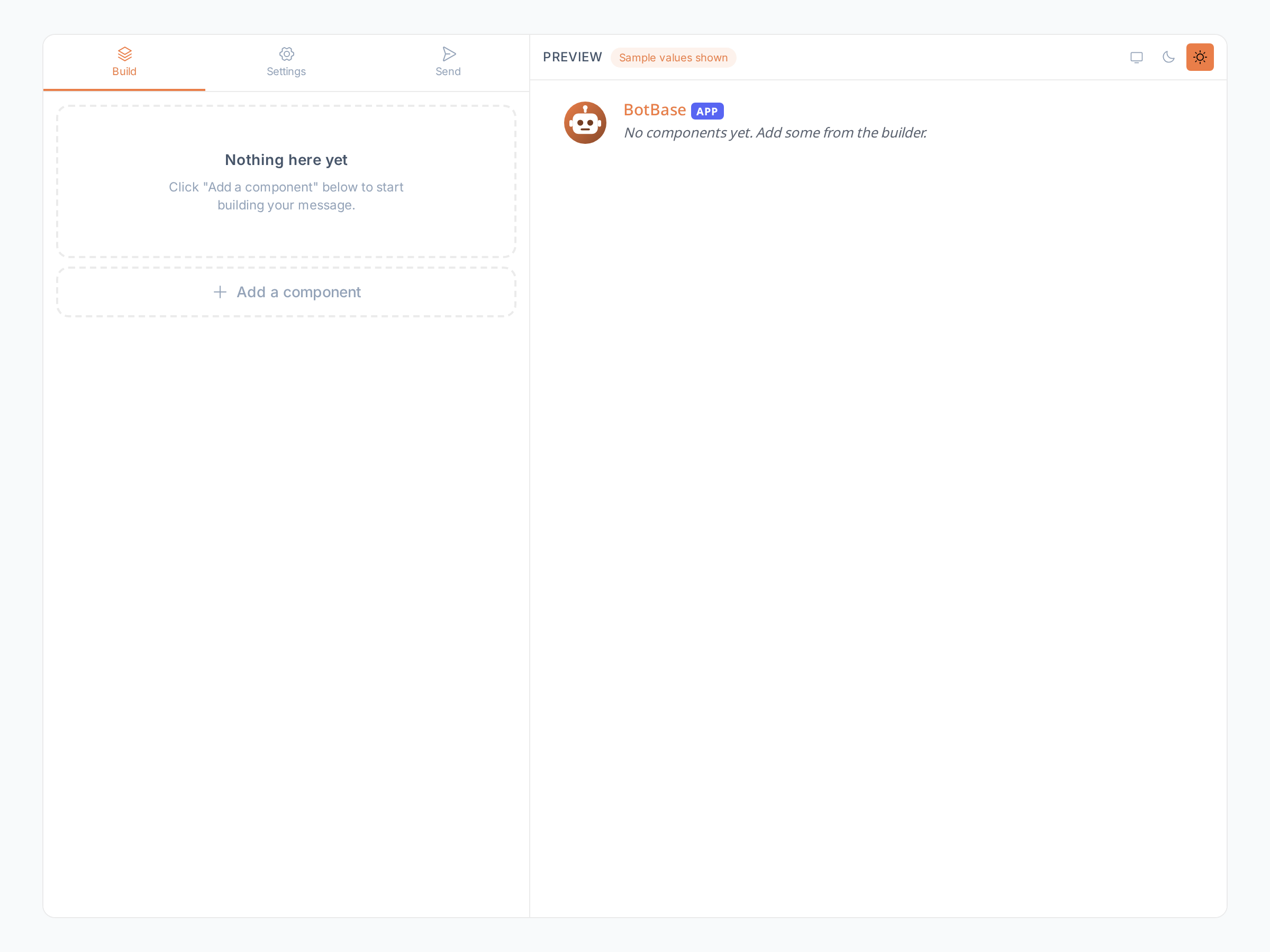
Task: Open the Build tab
Action: click(x=124, y=62)
